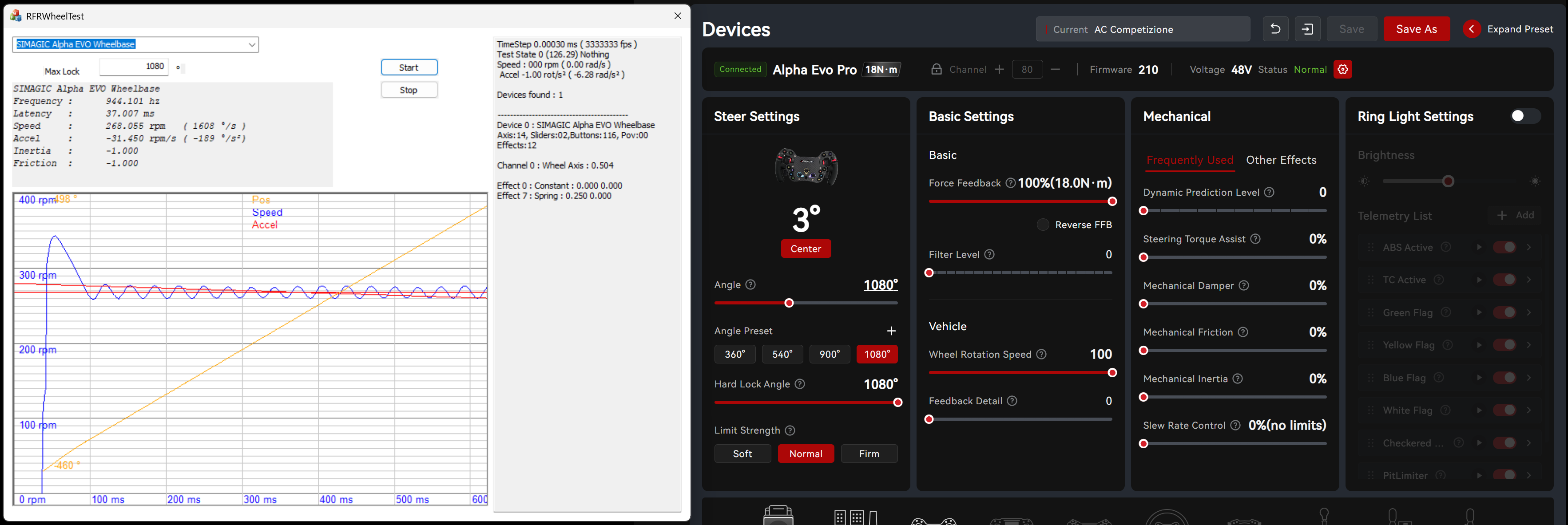Select the Soft limit strength option
Viewport: 1568px width, 525px height.
(x=742, y=454)
